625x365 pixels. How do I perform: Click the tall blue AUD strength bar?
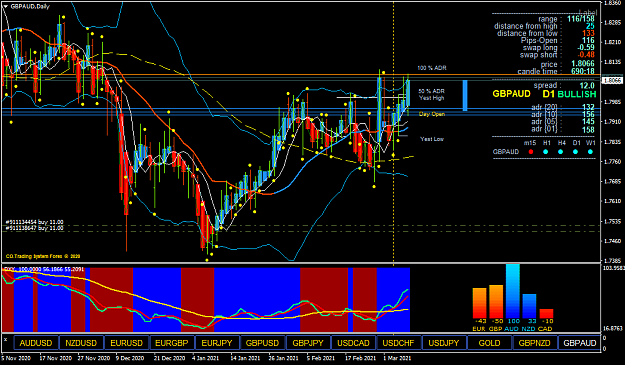(513, 290)
